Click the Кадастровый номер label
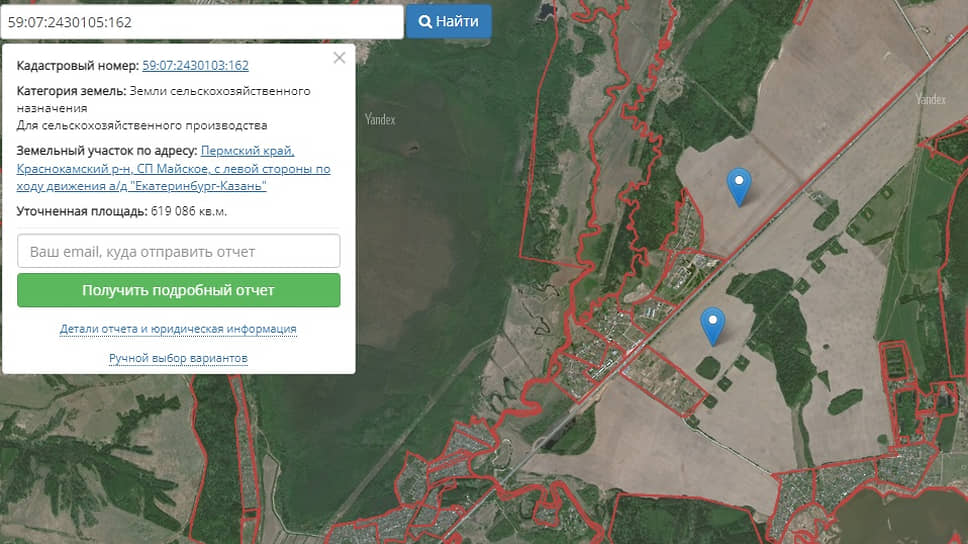Image resolution: width=968 pixels, height=544 pixels. pos(78,66)
